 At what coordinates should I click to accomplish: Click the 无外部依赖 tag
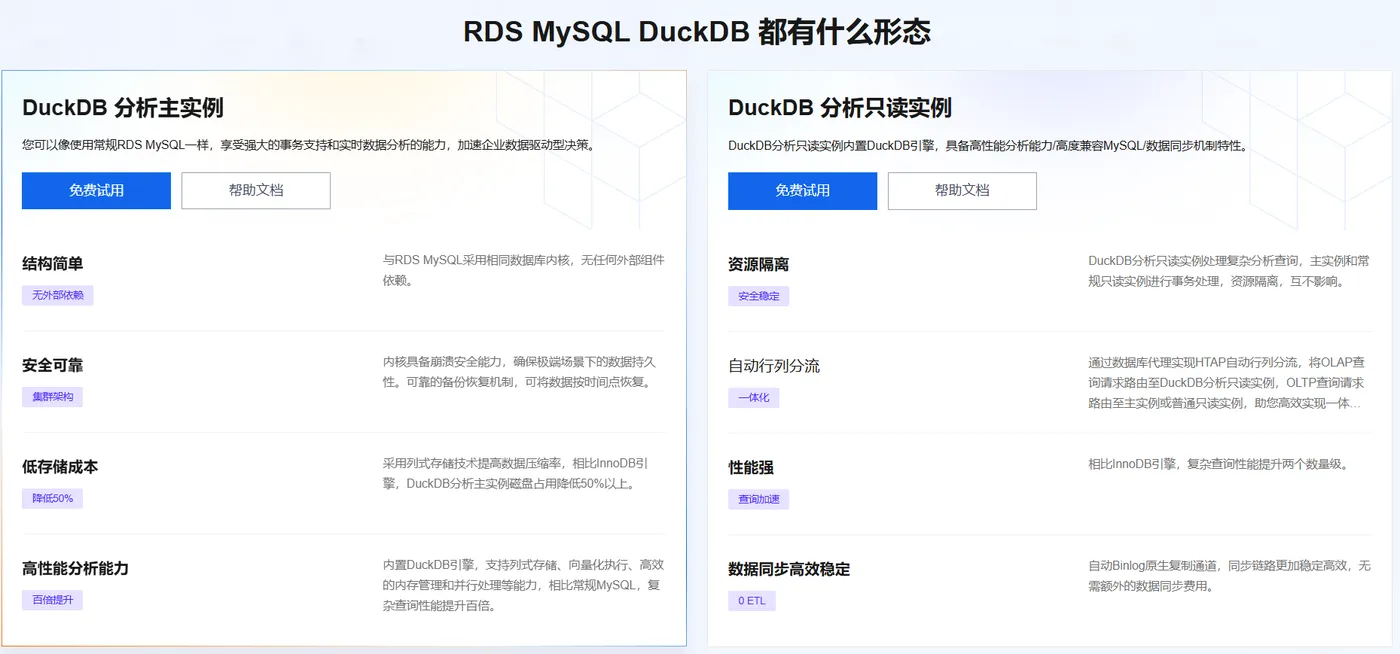click(58, 295)
